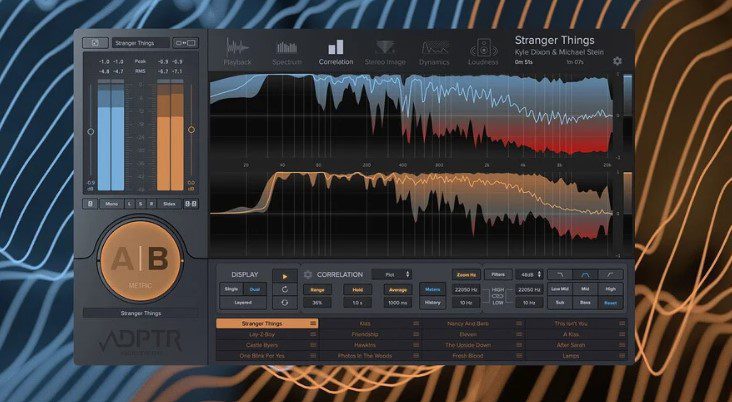Open menu icon for Friendship track
Viewport: 732px width, 402px height.
[416, 334]
